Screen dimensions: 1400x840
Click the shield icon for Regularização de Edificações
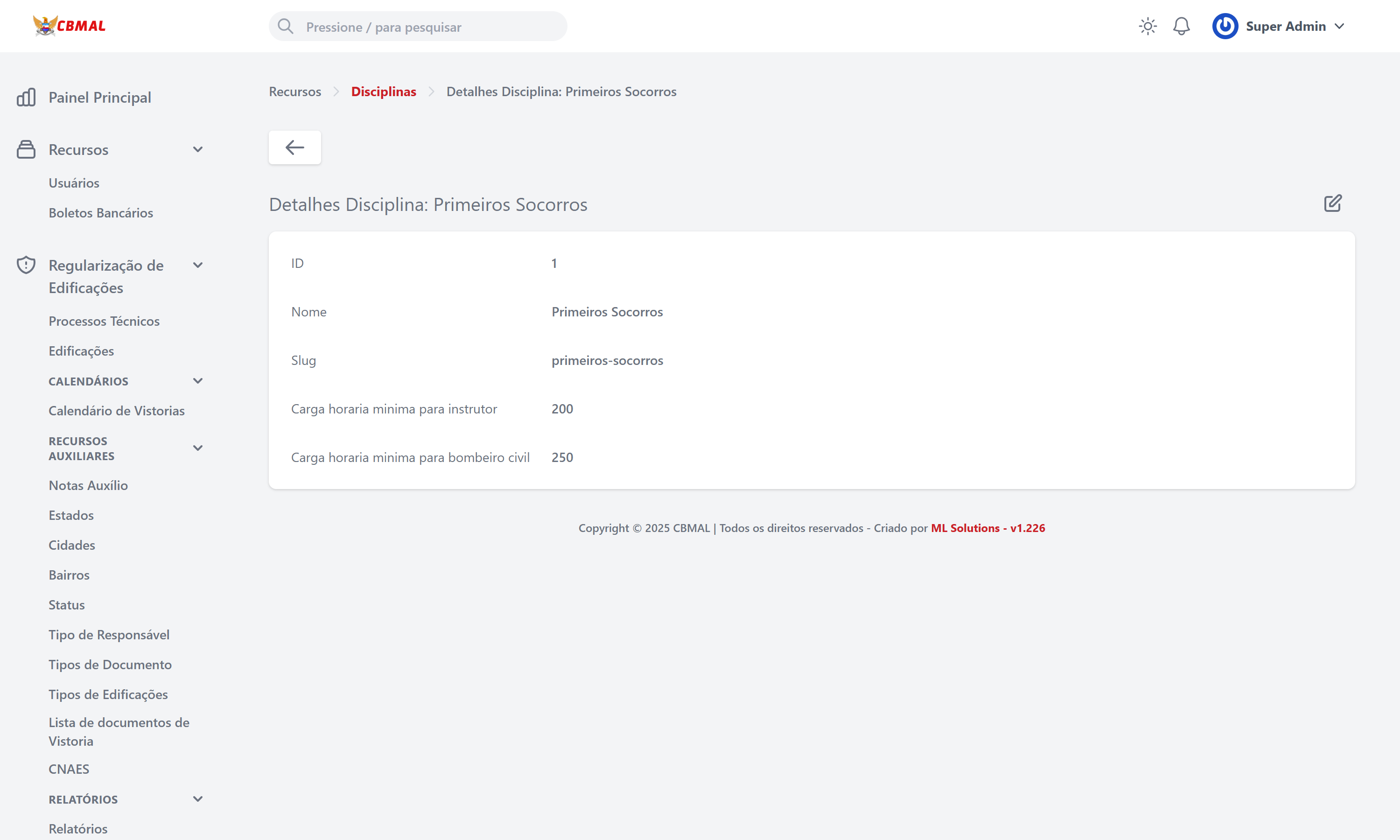click(x=26, y=265)
